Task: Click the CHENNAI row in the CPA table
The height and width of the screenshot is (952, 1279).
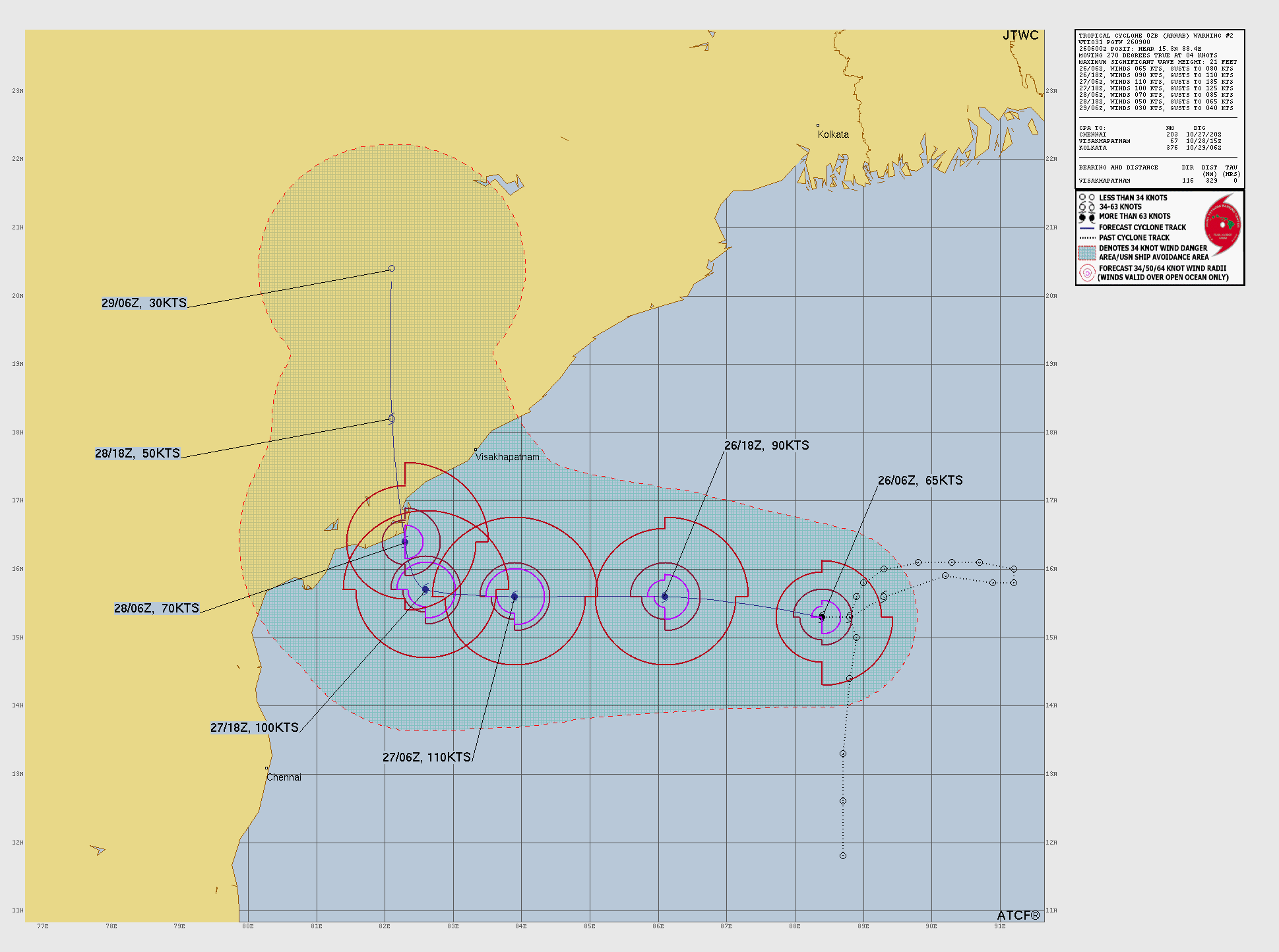Action: [1150, 134]
